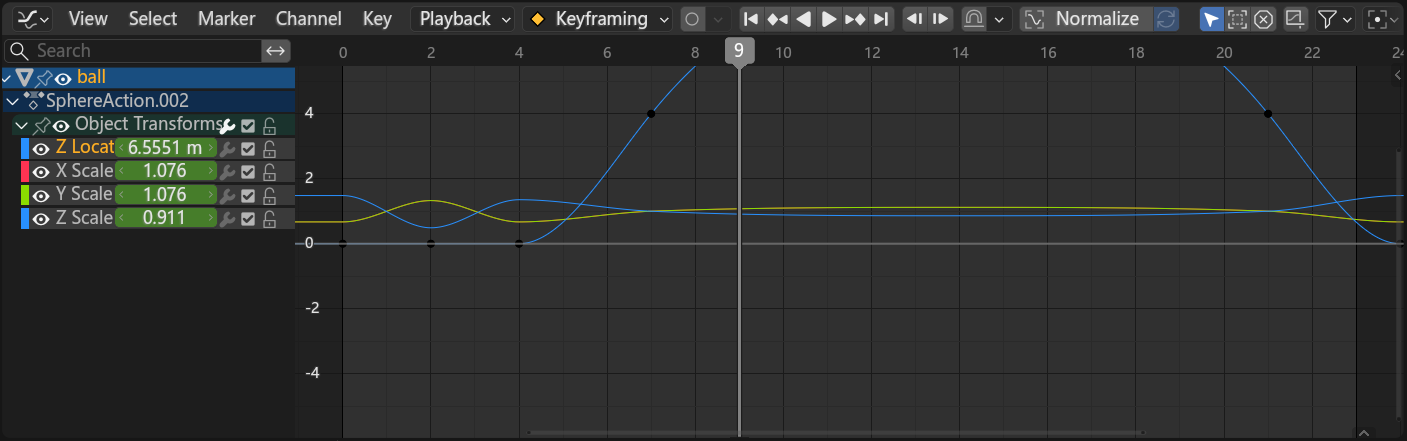The width and height of the screenshot is (1407, 441).
Task: Click the Z Location value field
Action: (166, 148)
